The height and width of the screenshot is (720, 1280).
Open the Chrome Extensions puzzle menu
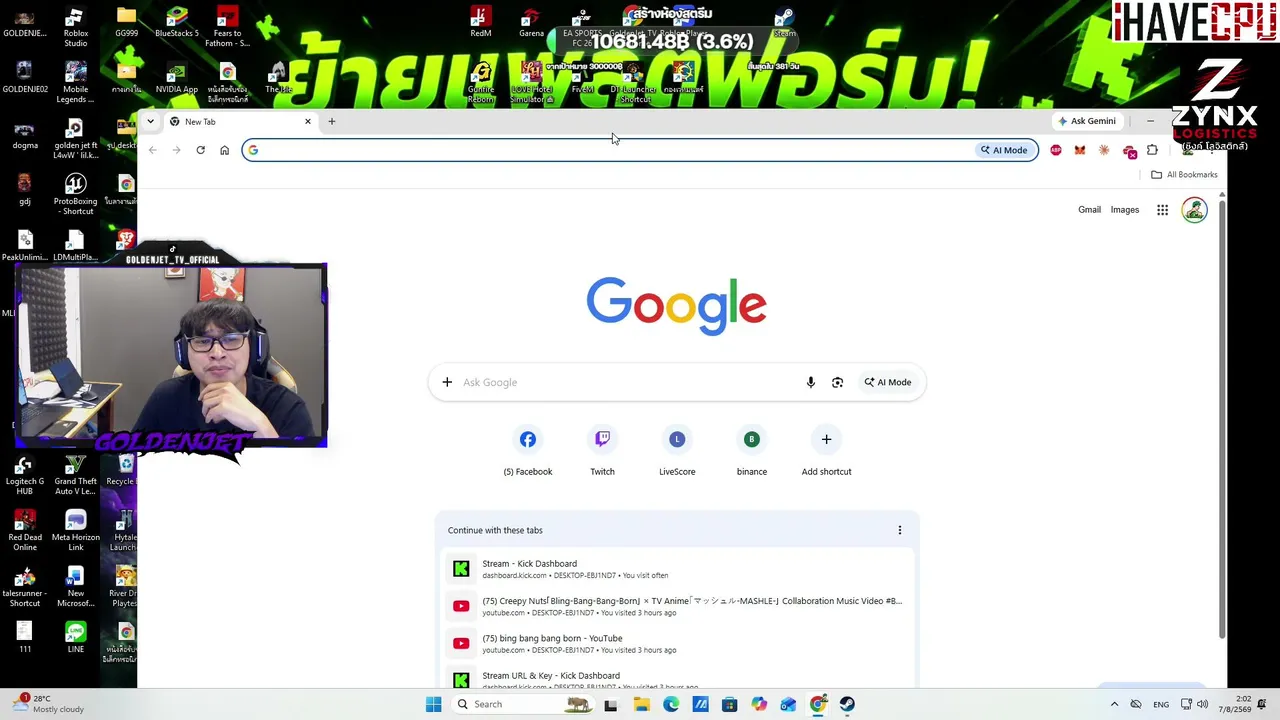click(1152, 150)
